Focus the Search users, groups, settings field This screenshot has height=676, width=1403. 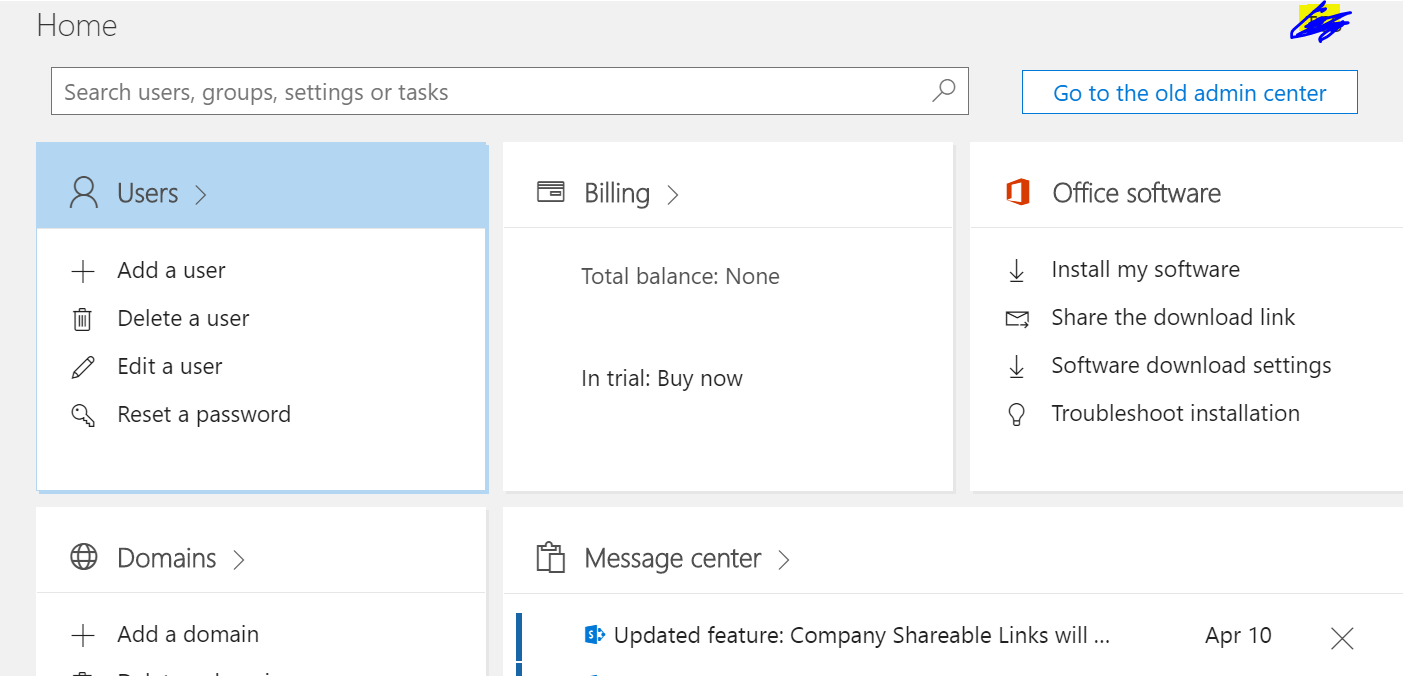click(x=510, y=92)
